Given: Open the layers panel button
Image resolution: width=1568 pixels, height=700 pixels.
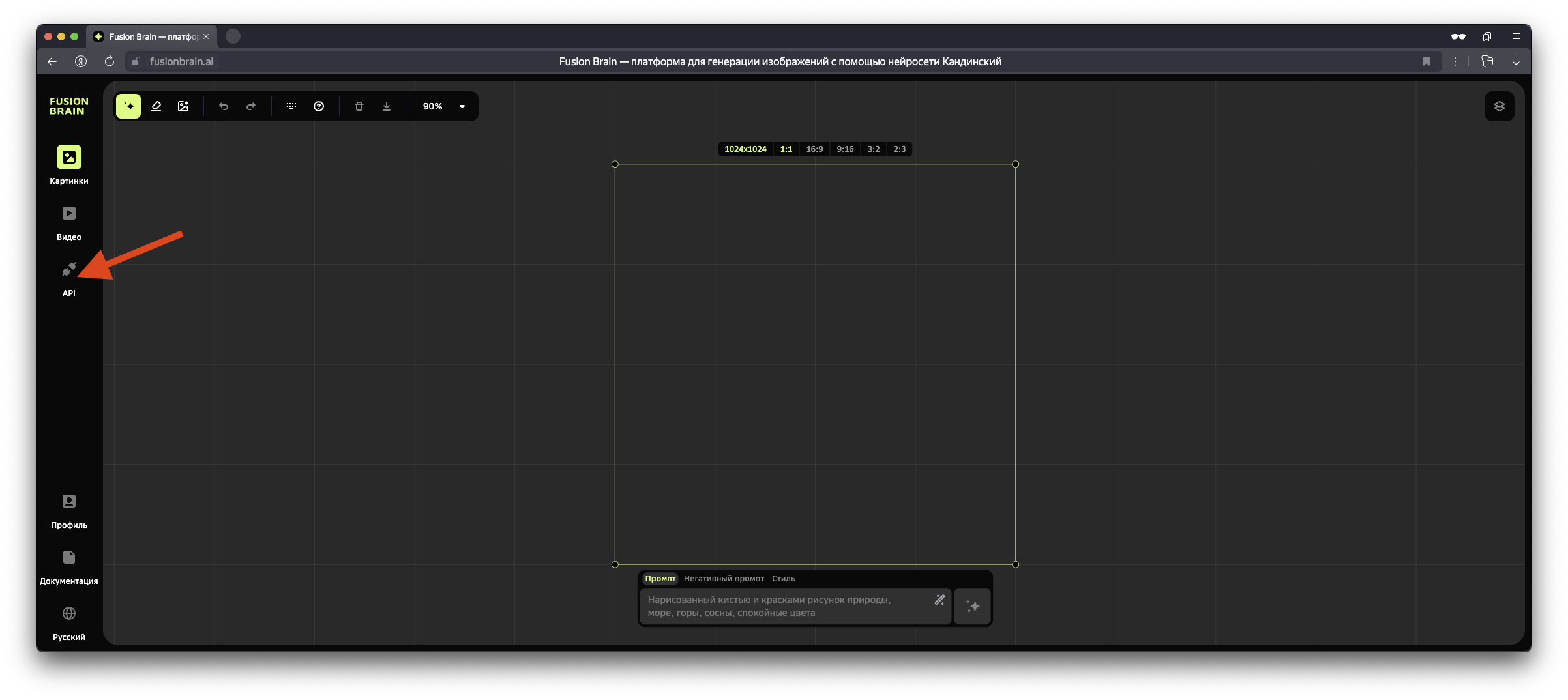Looking at the screenshot, I should click(1499, 106).
